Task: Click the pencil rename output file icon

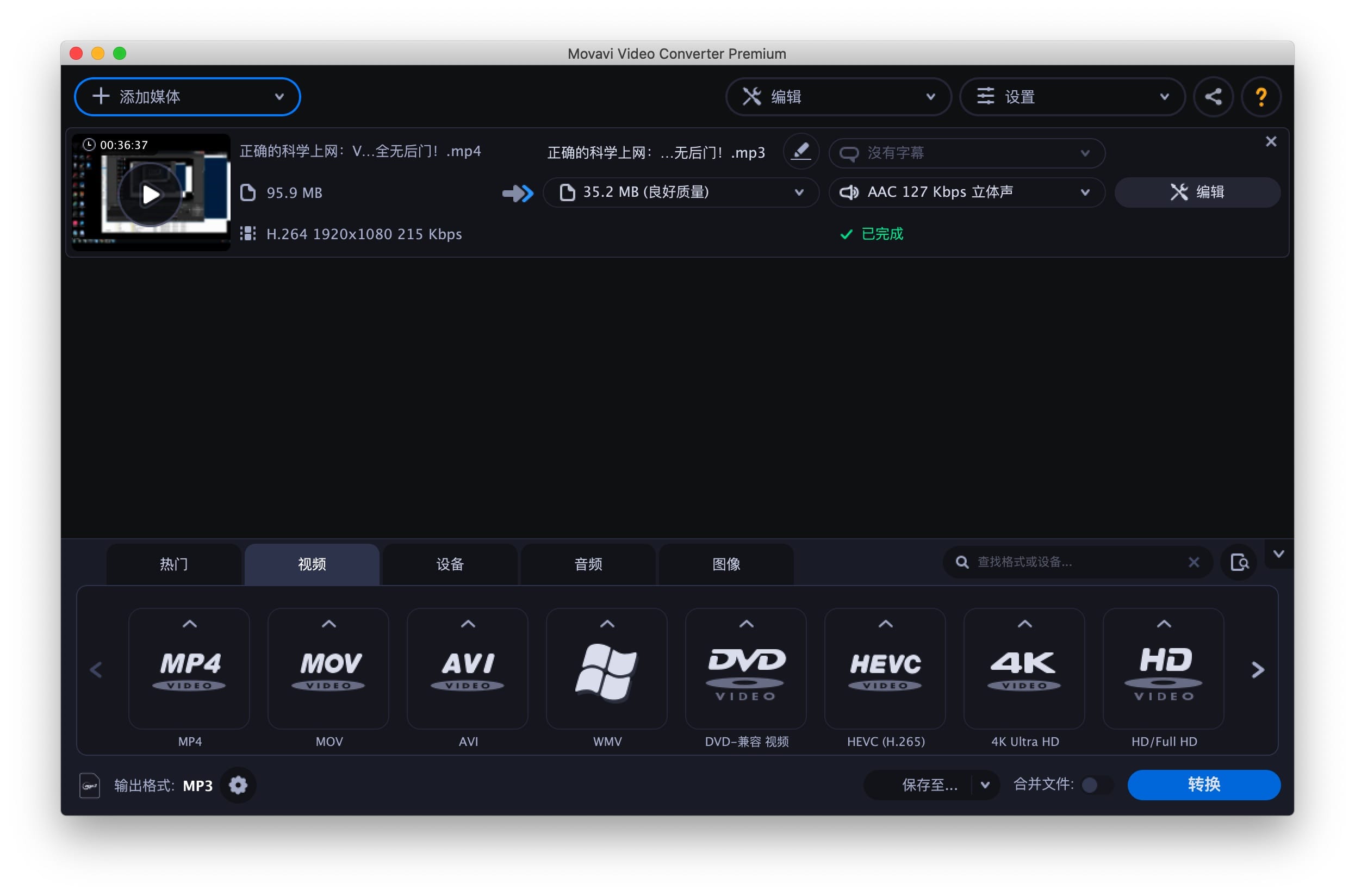Action: click(800, 152)
